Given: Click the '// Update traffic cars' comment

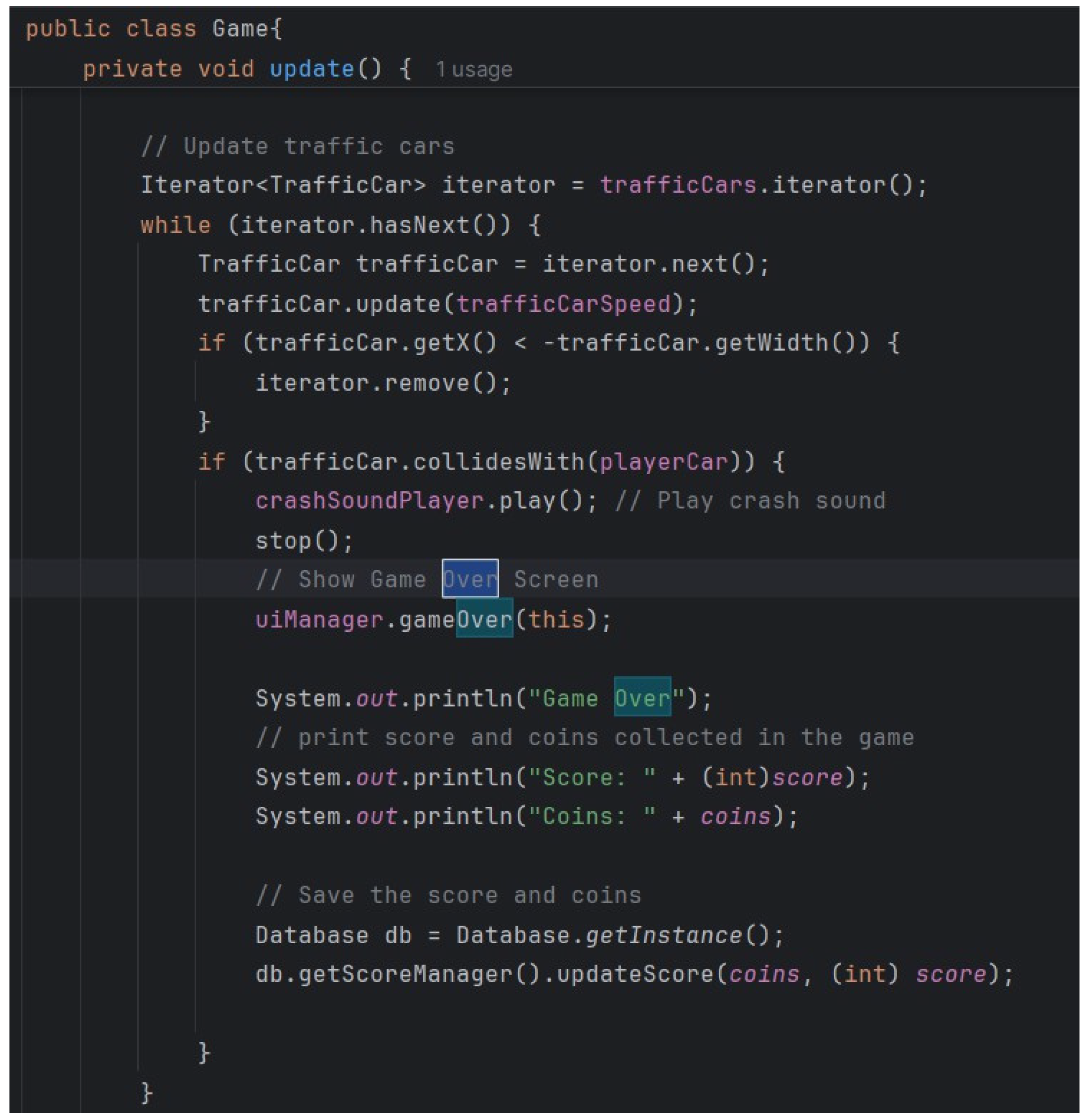Looking at the screenshot, I should pos(297,146).
